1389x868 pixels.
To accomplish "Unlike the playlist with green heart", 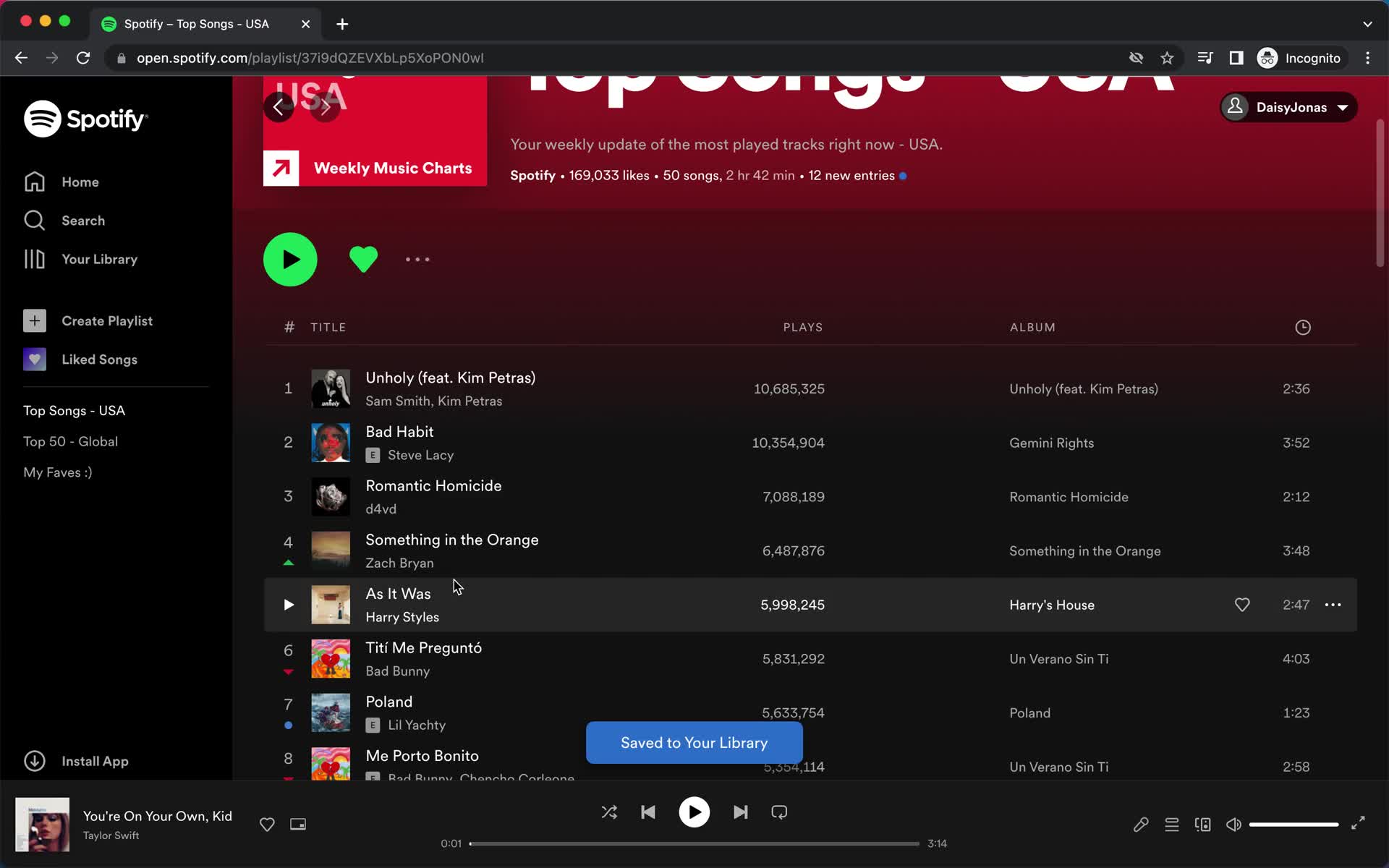I will click(x=363, y=259).
